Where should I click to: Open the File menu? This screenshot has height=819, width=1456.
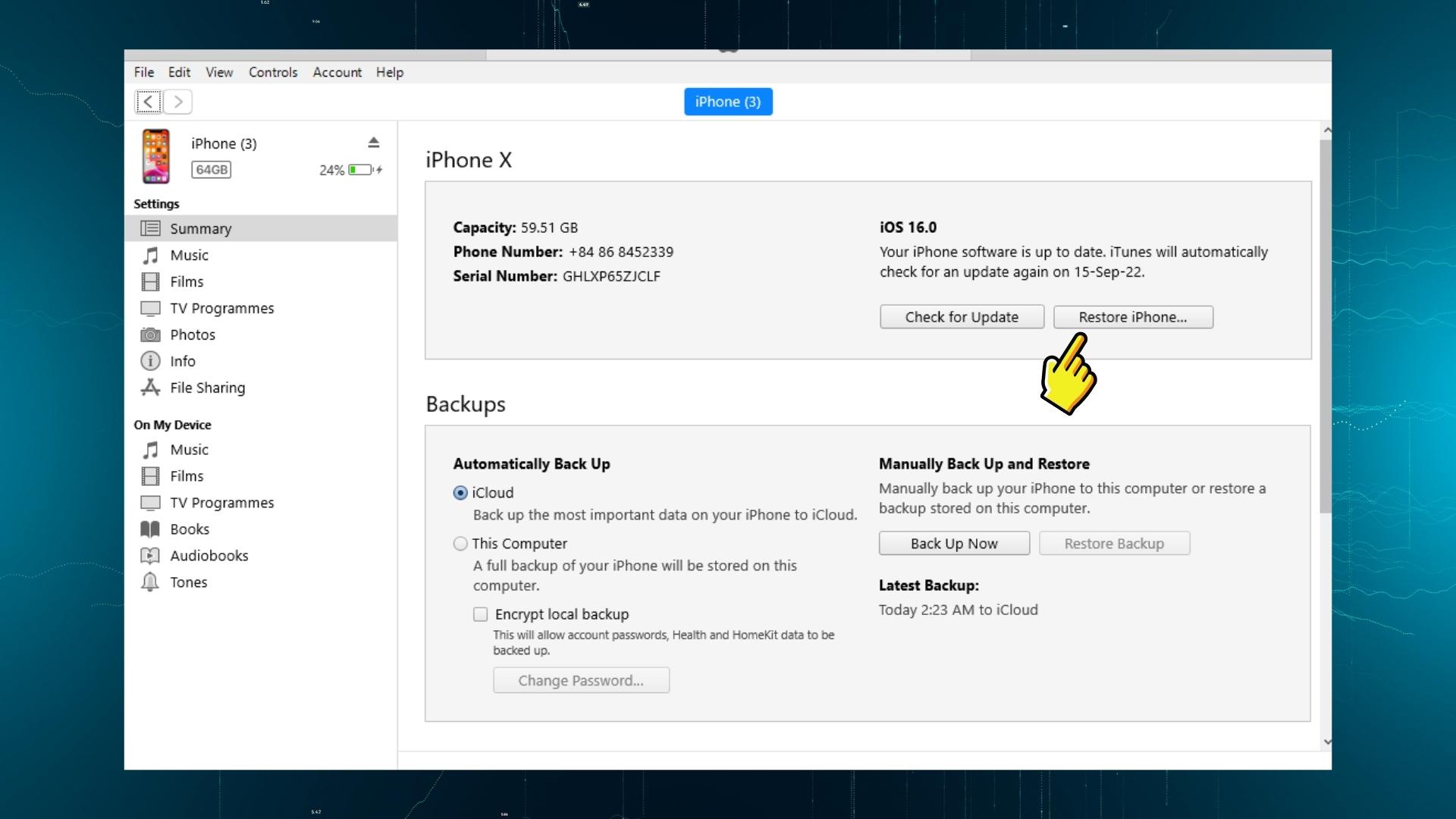click(144, 72)
